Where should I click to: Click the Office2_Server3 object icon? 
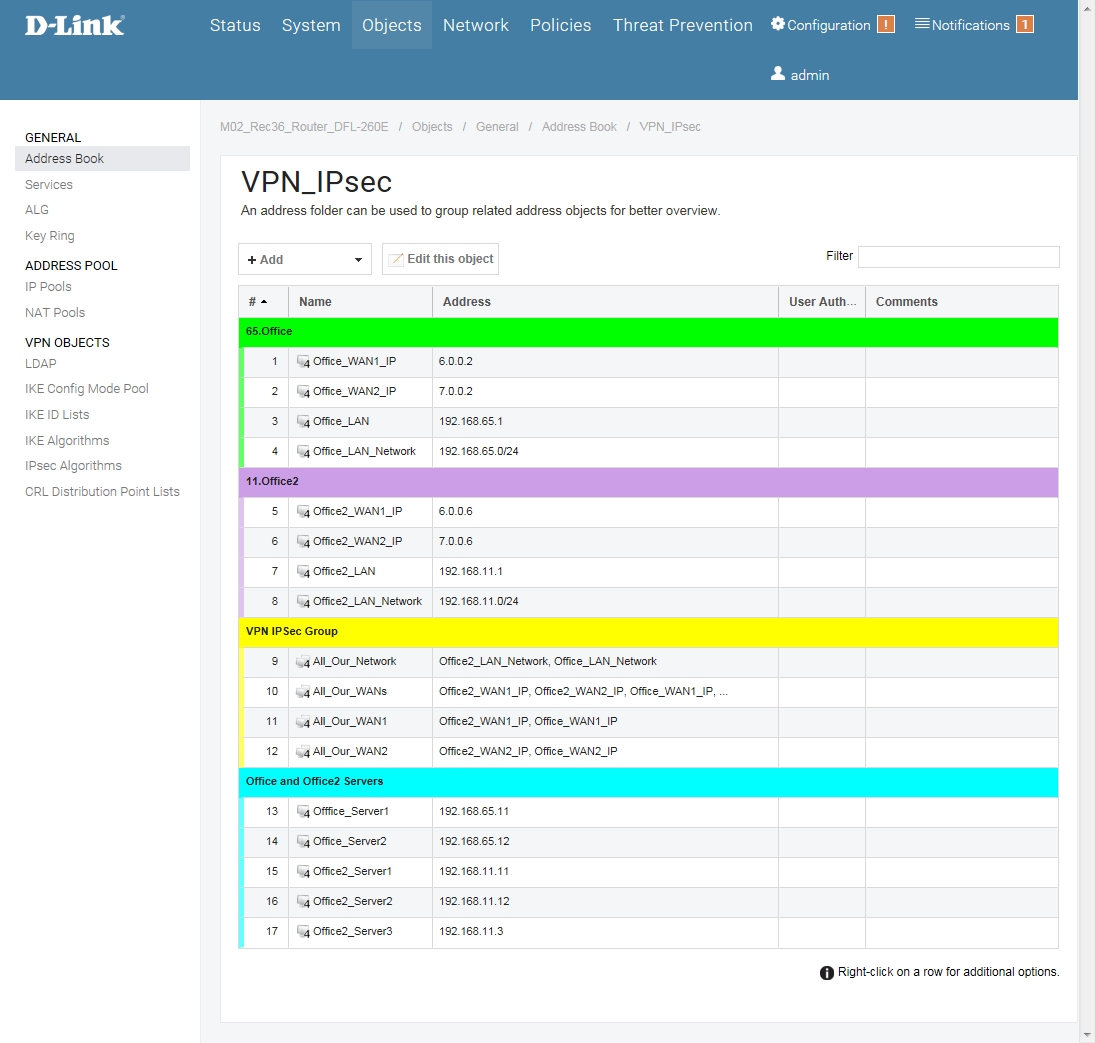[303, 932]
